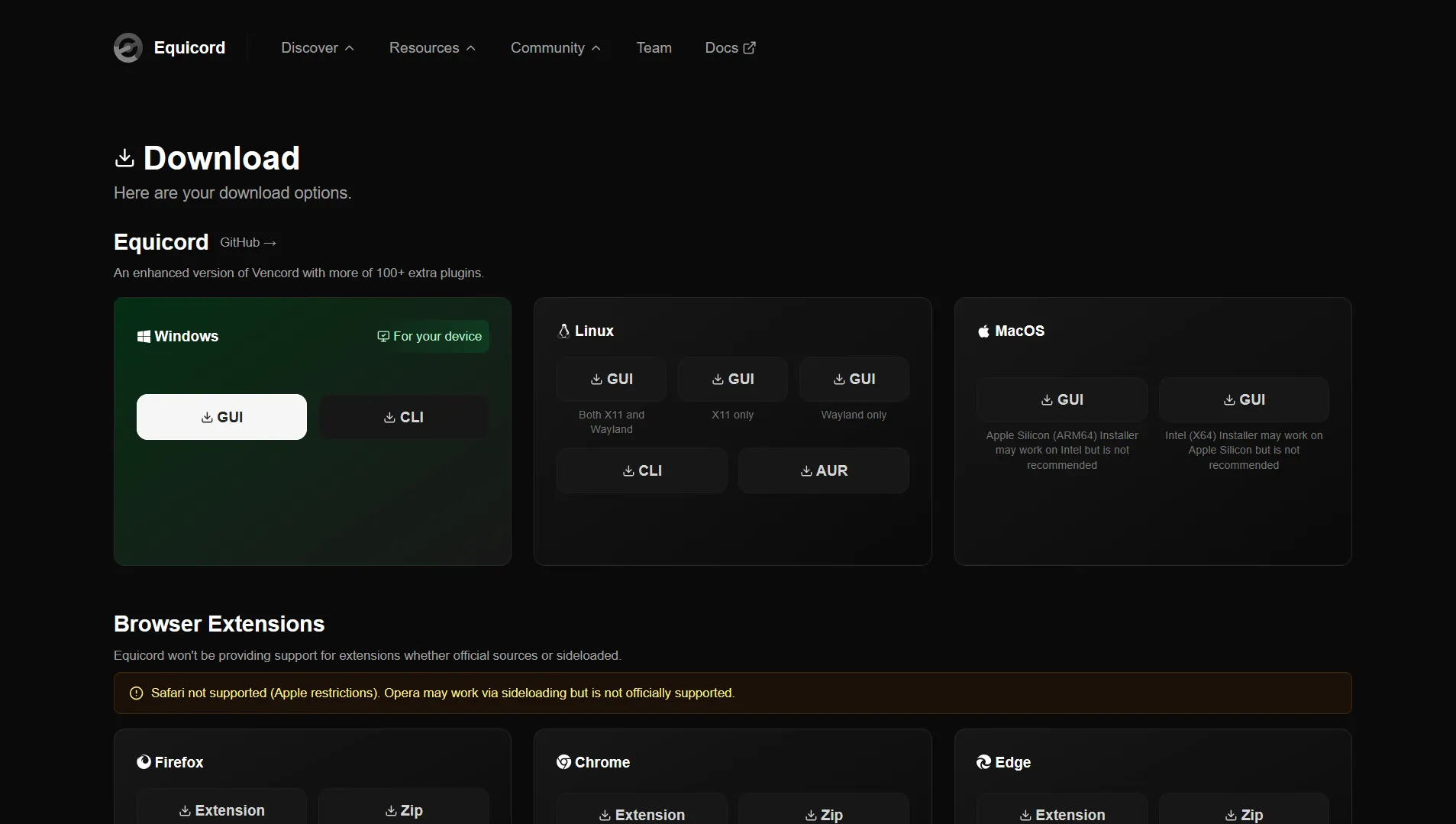
Task: Download the MacOS Intel X64 GUI
Action: coord(1245,399)
